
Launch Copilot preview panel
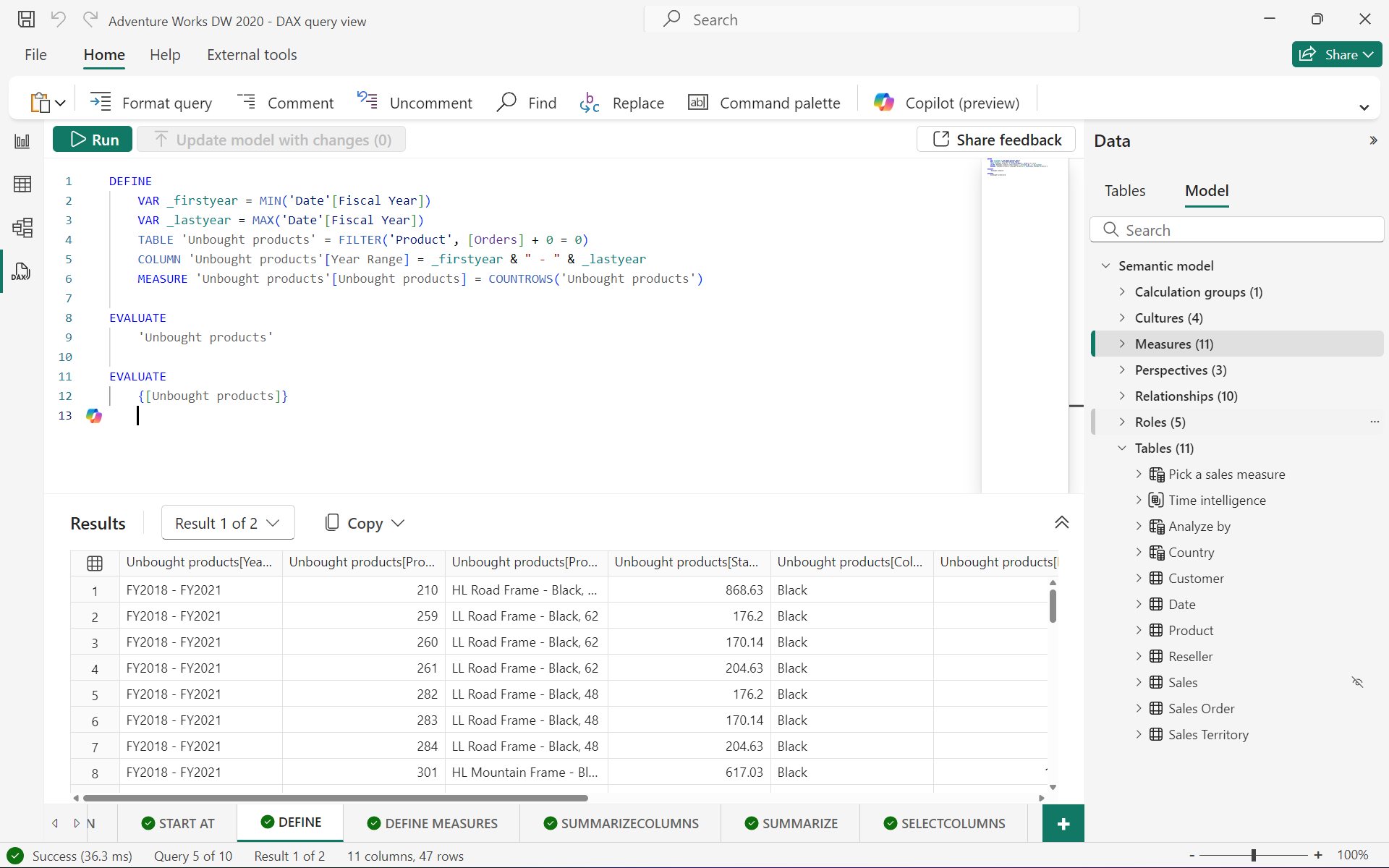tap(945, 102)
